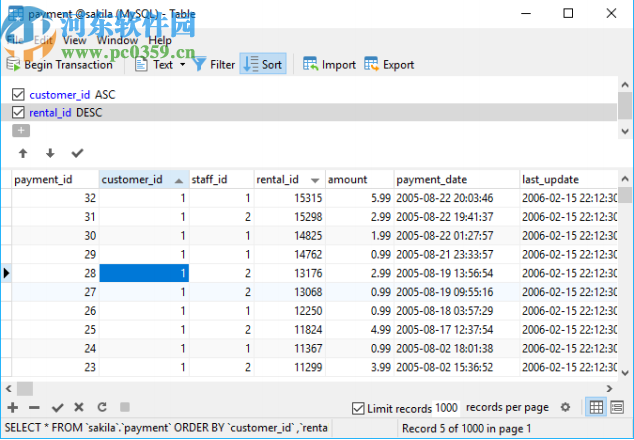Image resolution: width=634 pixels, height=440 pixels.
Task: Click the Begin Transaction toolbar button
Action: [x=60, y=65]
